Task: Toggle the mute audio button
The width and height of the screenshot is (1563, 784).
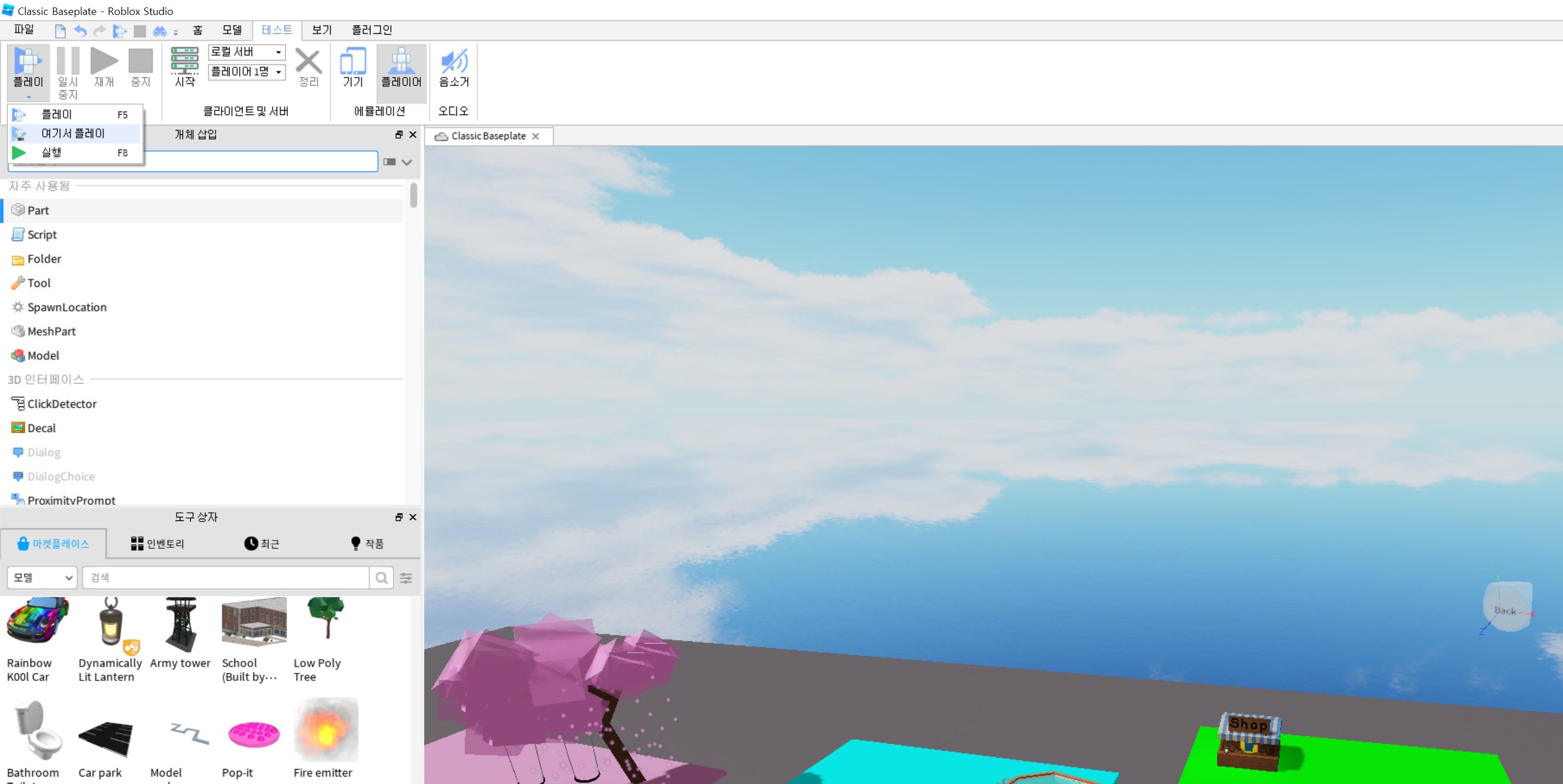Action: [x=453, y=66]
